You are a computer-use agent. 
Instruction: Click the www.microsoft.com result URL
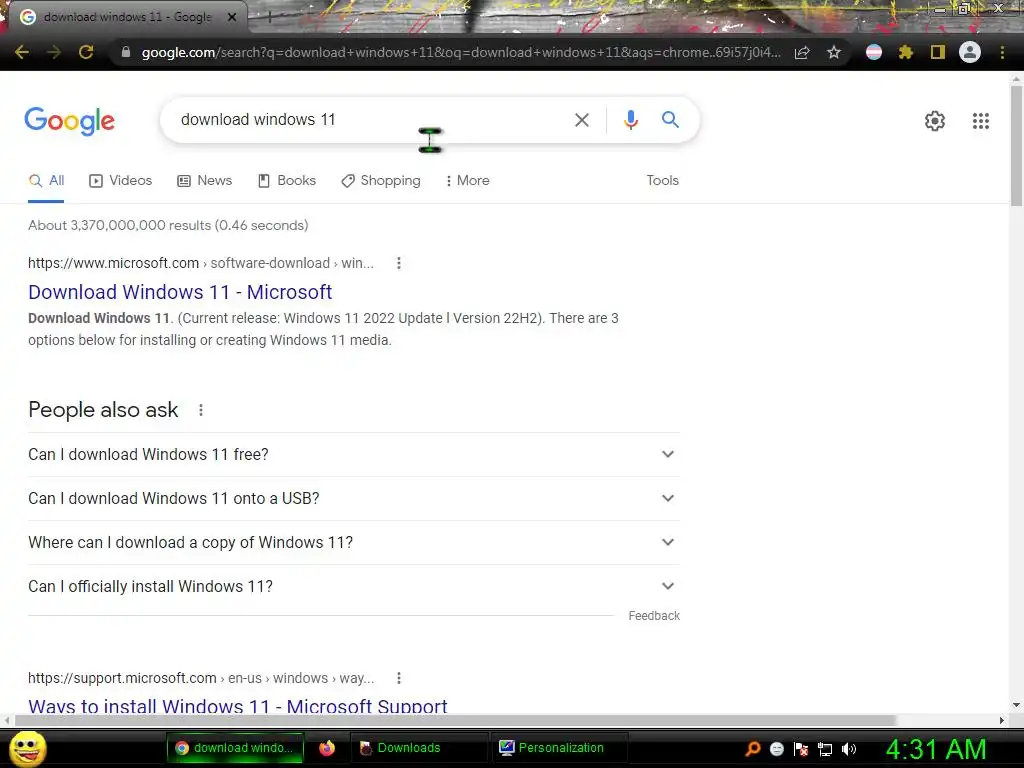200,263
